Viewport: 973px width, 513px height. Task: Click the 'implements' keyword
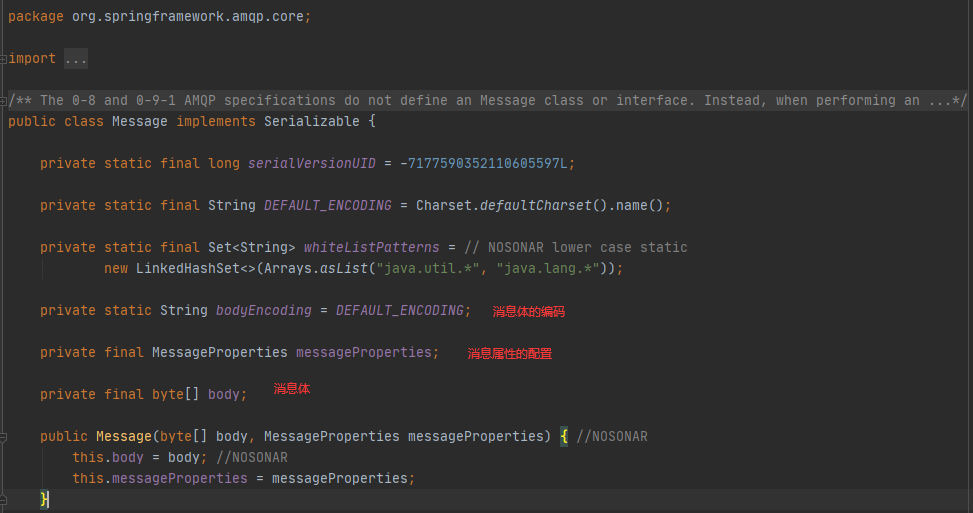pyautogui.click(x=216, y=122)
